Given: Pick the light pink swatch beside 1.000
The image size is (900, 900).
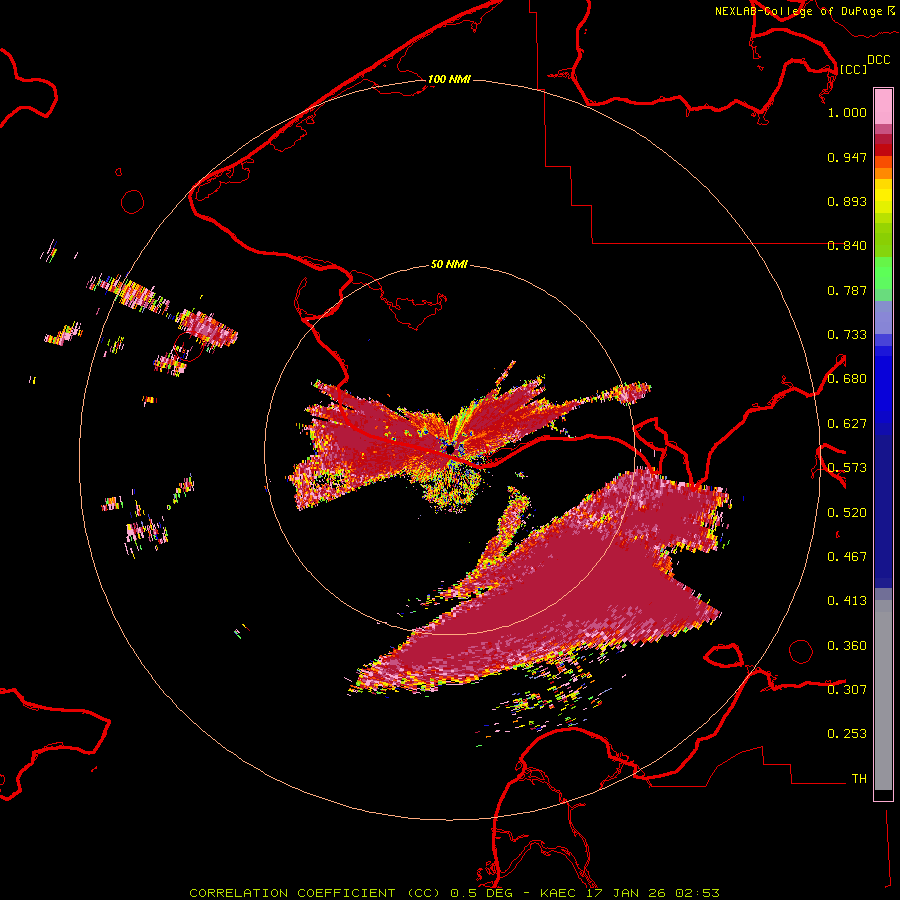Looking at the screenshot, I should [883, 107].
